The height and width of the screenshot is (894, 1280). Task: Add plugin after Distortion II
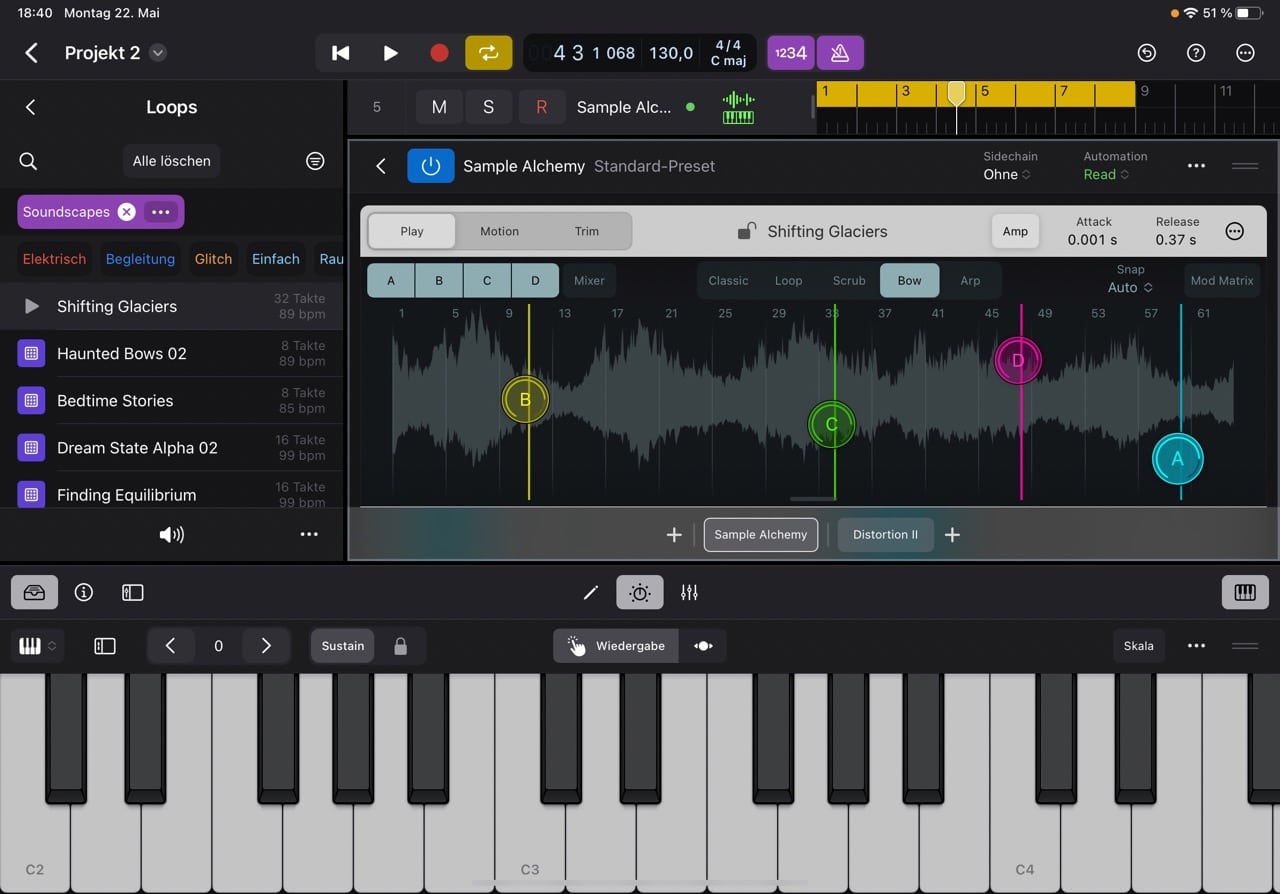click(x=953, y=535)
